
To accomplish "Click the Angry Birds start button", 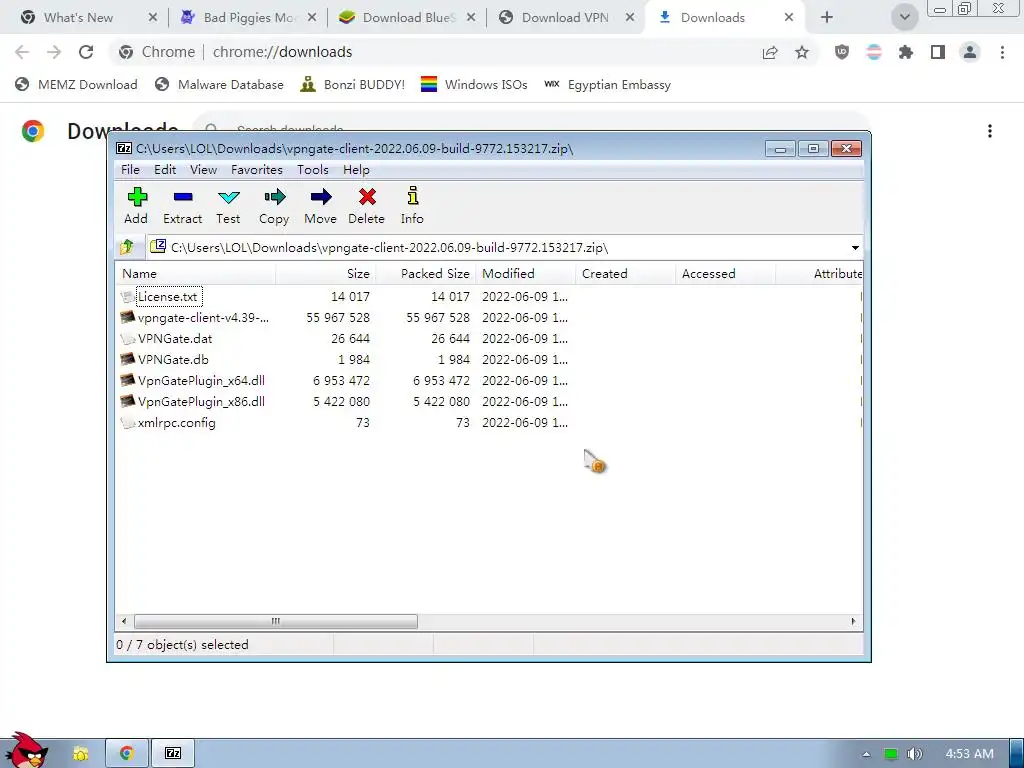I will point(26,751).
